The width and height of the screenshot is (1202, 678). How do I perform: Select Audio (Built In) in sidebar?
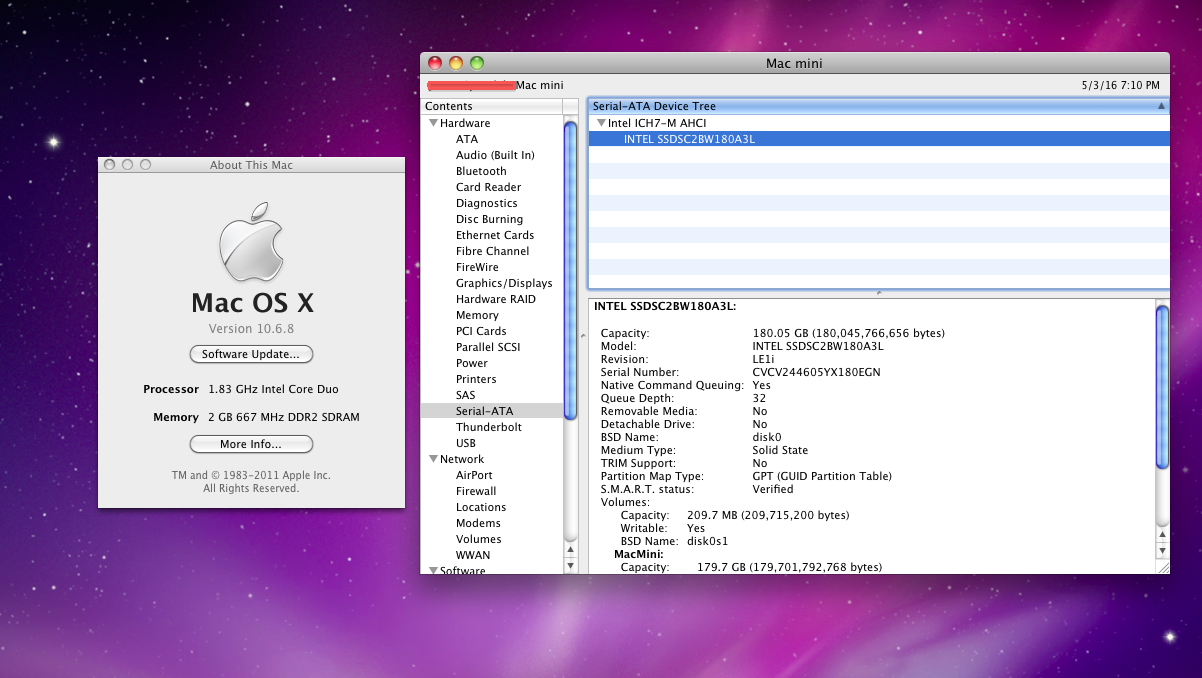point(495,155)
